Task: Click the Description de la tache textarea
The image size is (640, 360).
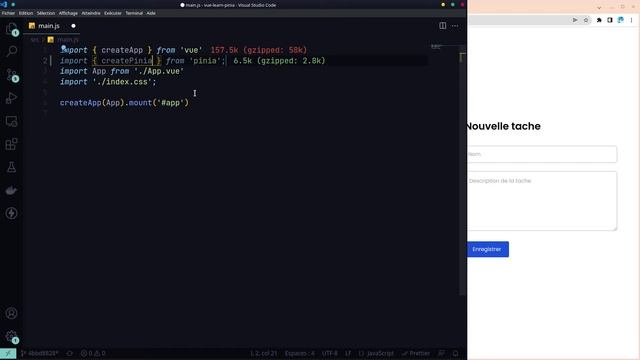Action: point(542,201)
